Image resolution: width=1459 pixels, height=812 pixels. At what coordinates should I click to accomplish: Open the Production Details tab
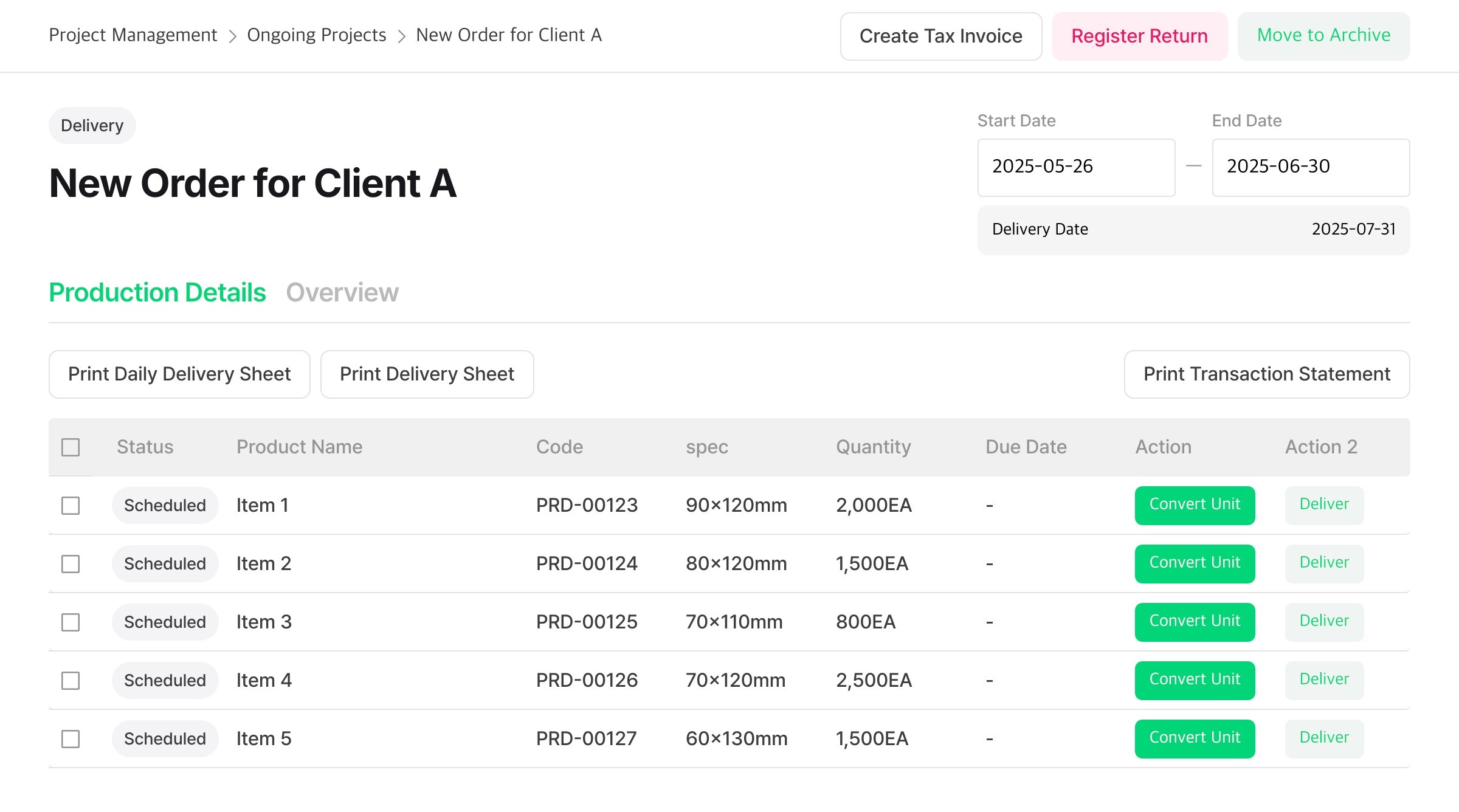[157, 293]
